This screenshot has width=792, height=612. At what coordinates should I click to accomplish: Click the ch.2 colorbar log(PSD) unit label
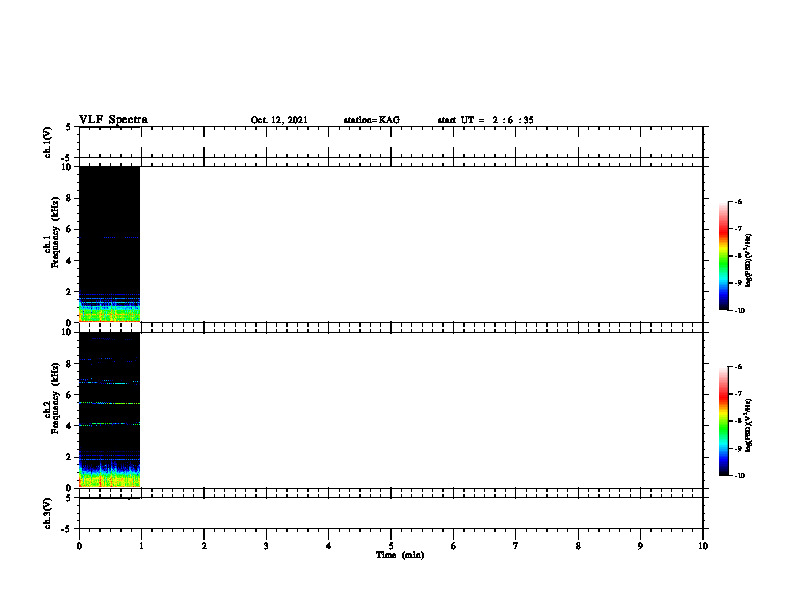point(748,426)
